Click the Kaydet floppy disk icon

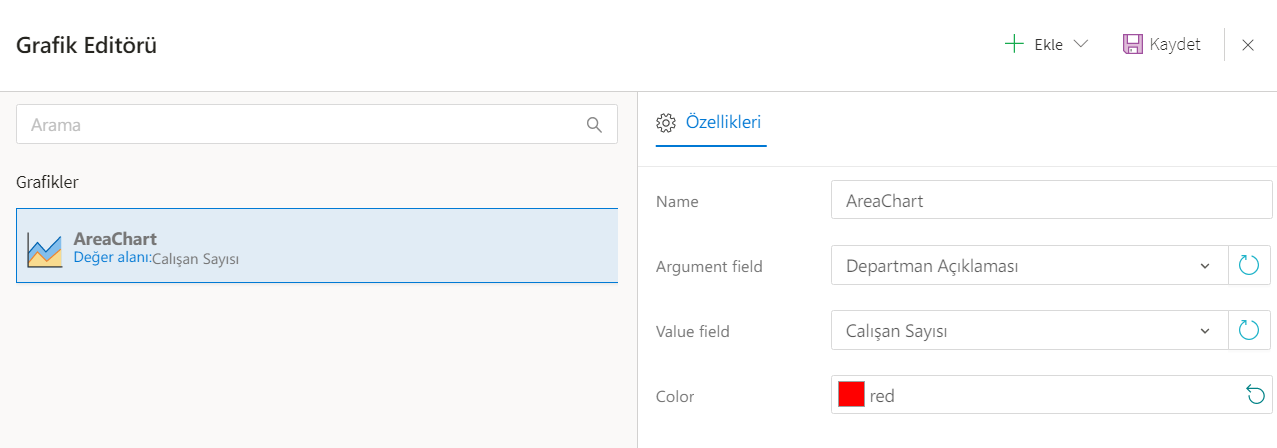pos(1132,44)
